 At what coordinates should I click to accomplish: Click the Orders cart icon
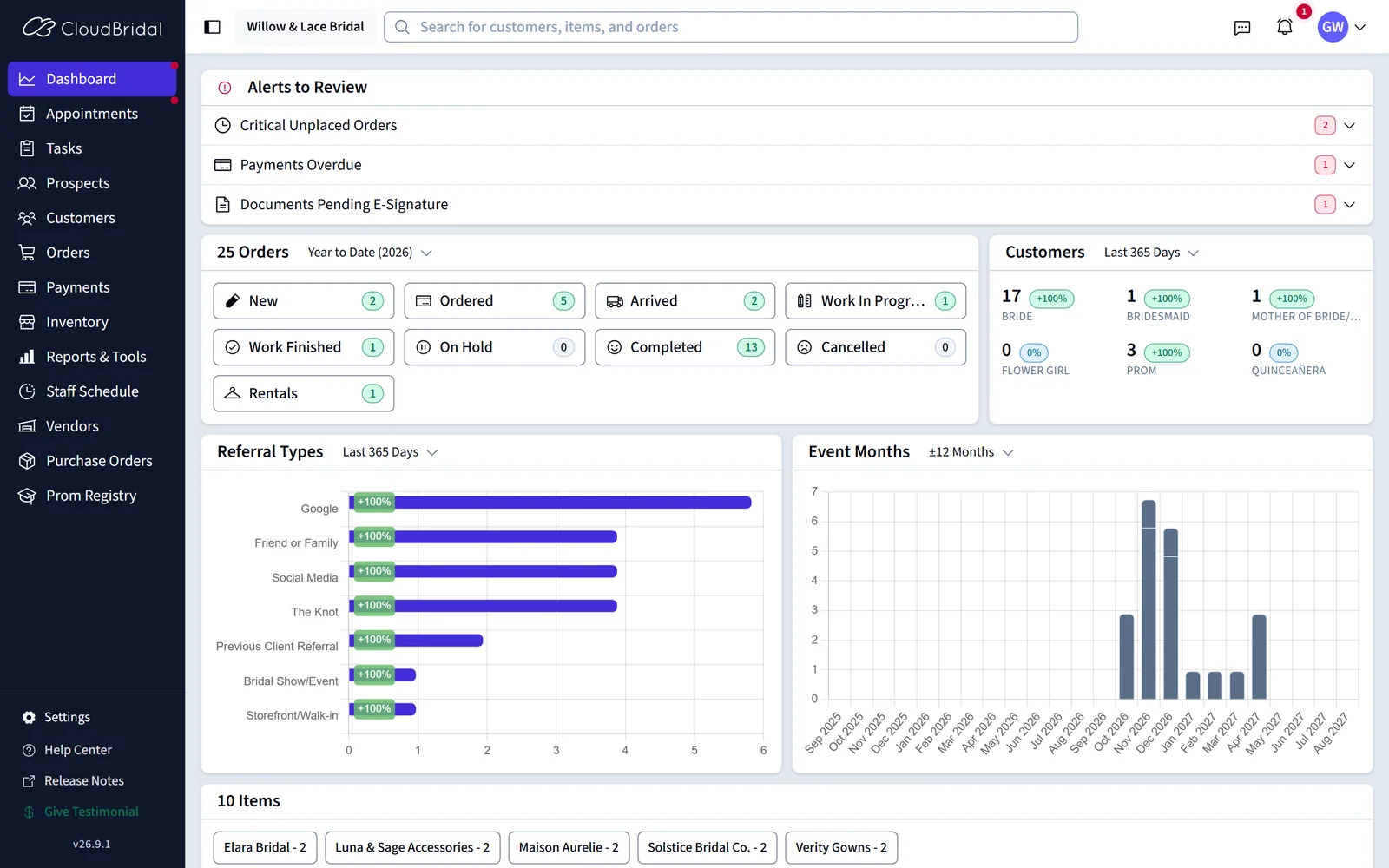click(27, 253)
